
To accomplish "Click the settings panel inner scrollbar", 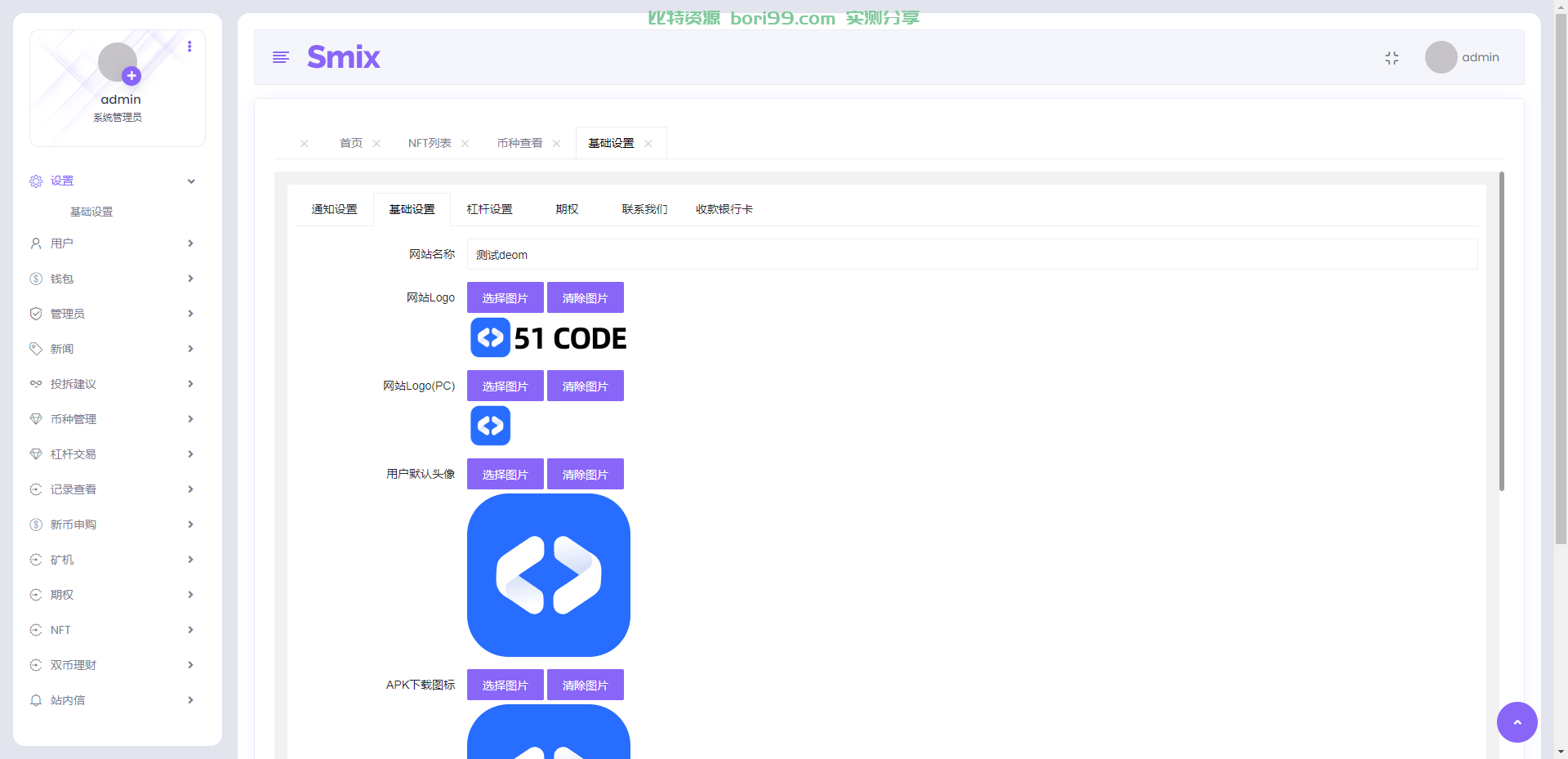I will 1501,331.
